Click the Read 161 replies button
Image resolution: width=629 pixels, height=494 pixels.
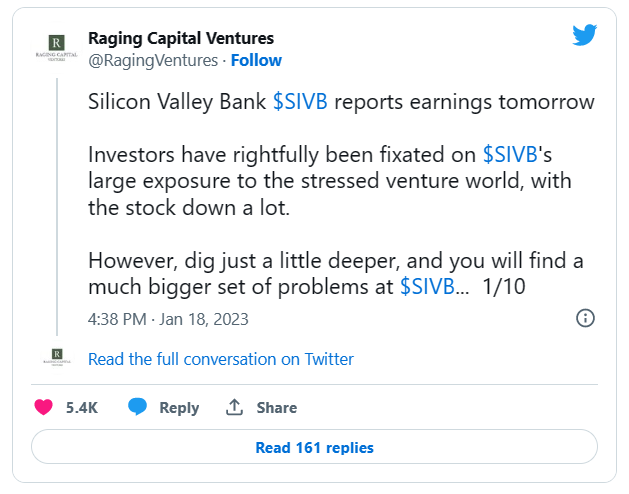(314, 447)
